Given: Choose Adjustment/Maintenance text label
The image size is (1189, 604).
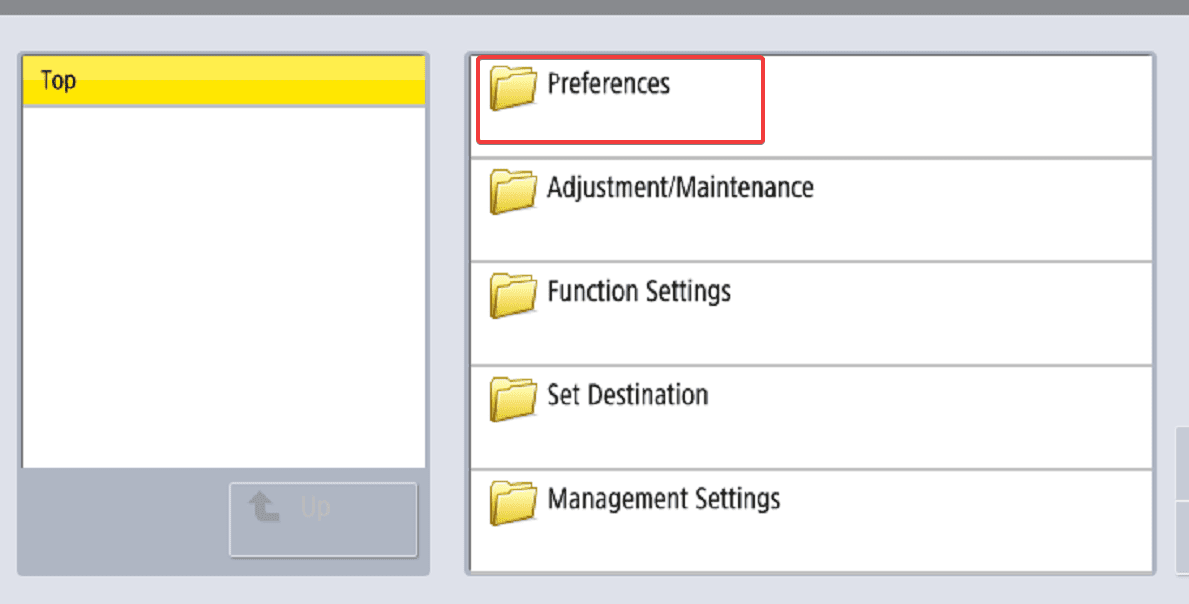Looking at the screenshot, I should [x=680, y=187].
